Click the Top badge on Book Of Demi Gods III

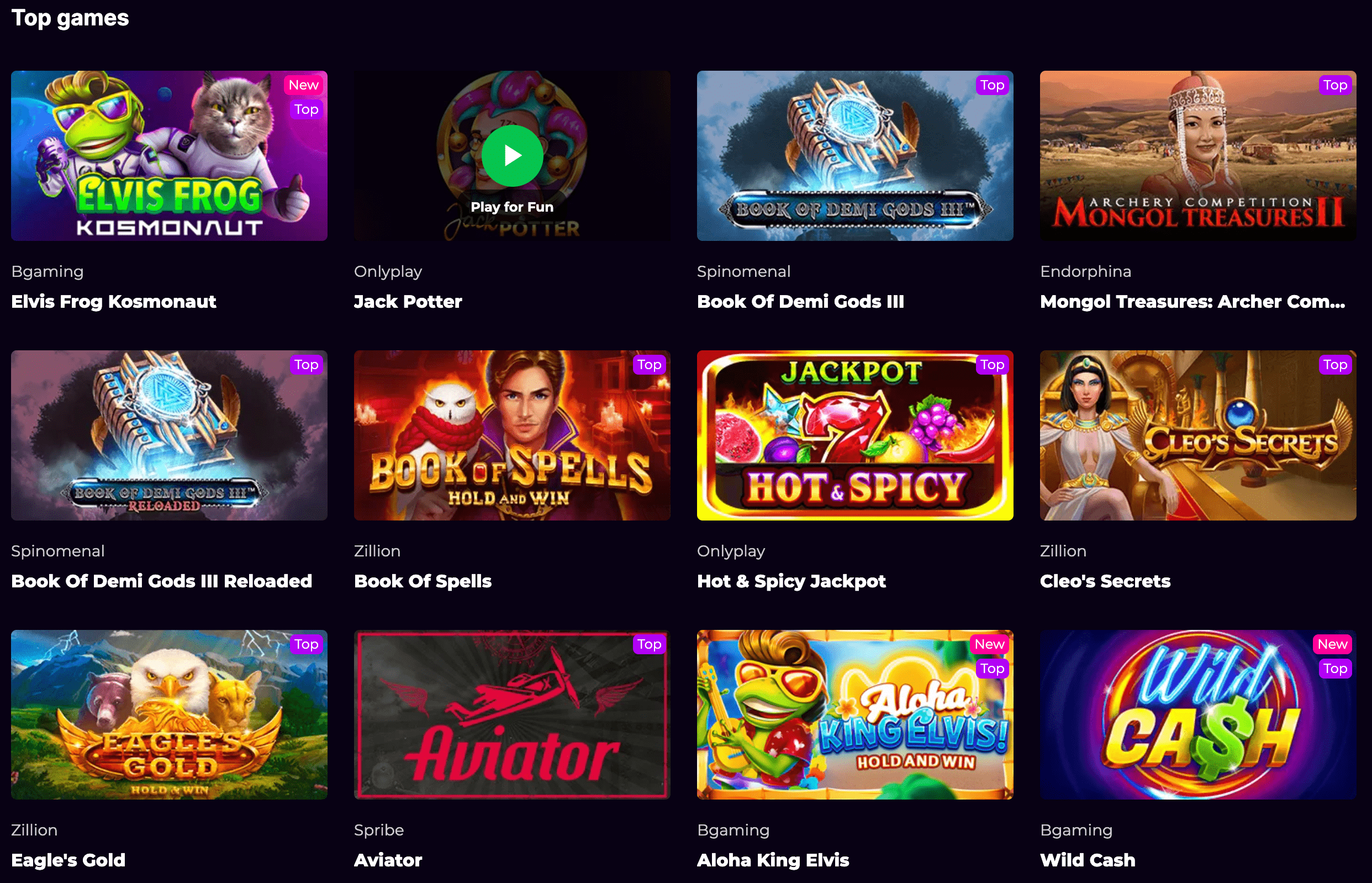click(992, 85)
